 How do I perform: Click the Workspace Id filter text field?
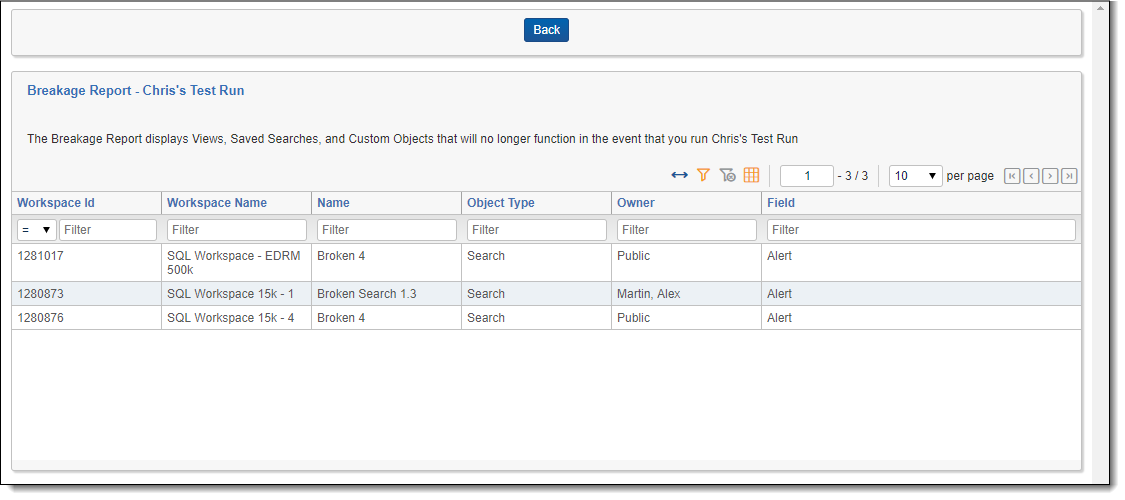click(x=107, y=230)
